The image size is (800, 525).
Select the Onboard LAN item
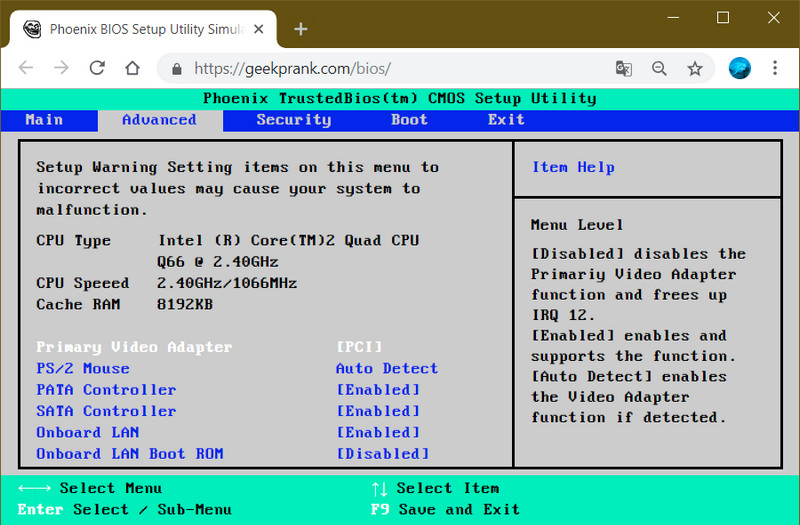88,433
